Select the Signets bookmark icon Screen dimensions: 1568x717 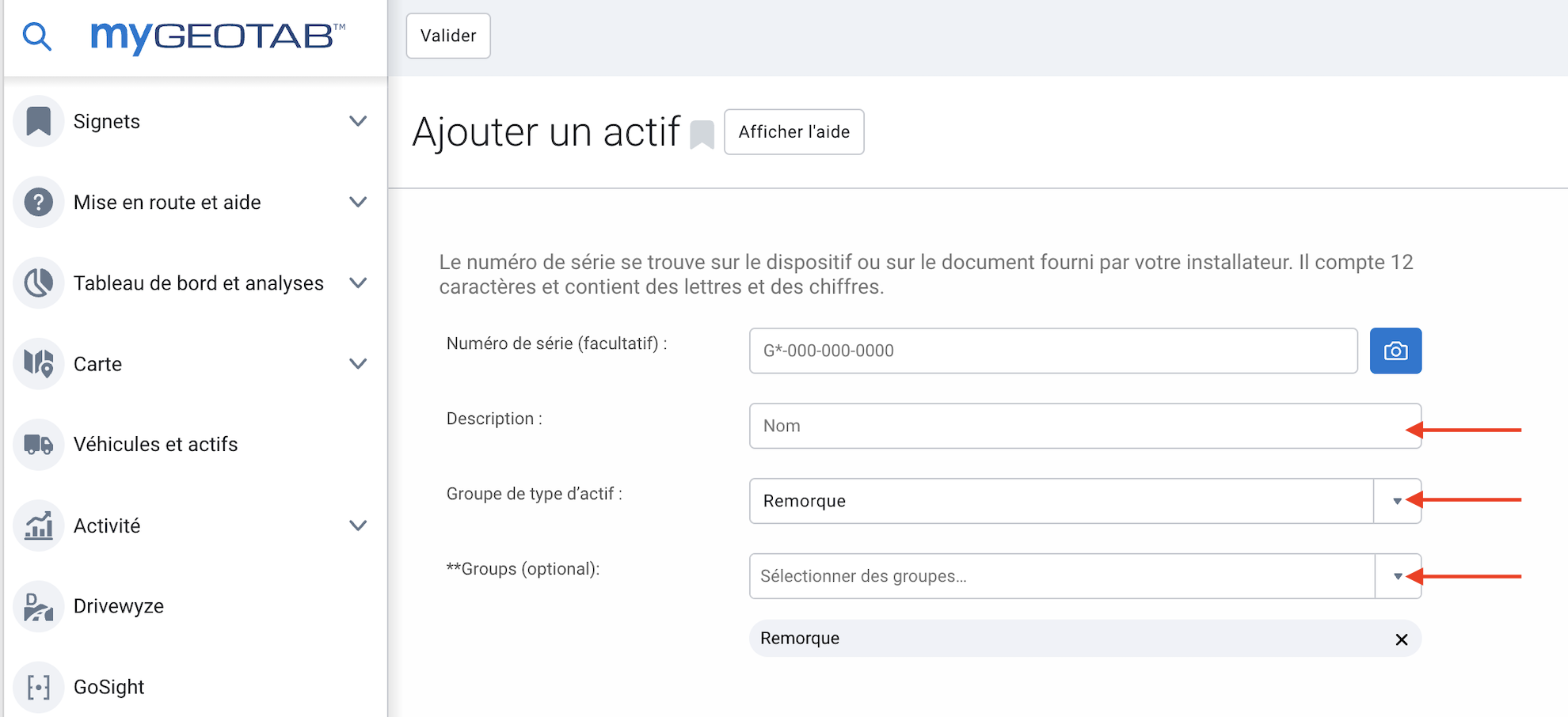[38, 121]
